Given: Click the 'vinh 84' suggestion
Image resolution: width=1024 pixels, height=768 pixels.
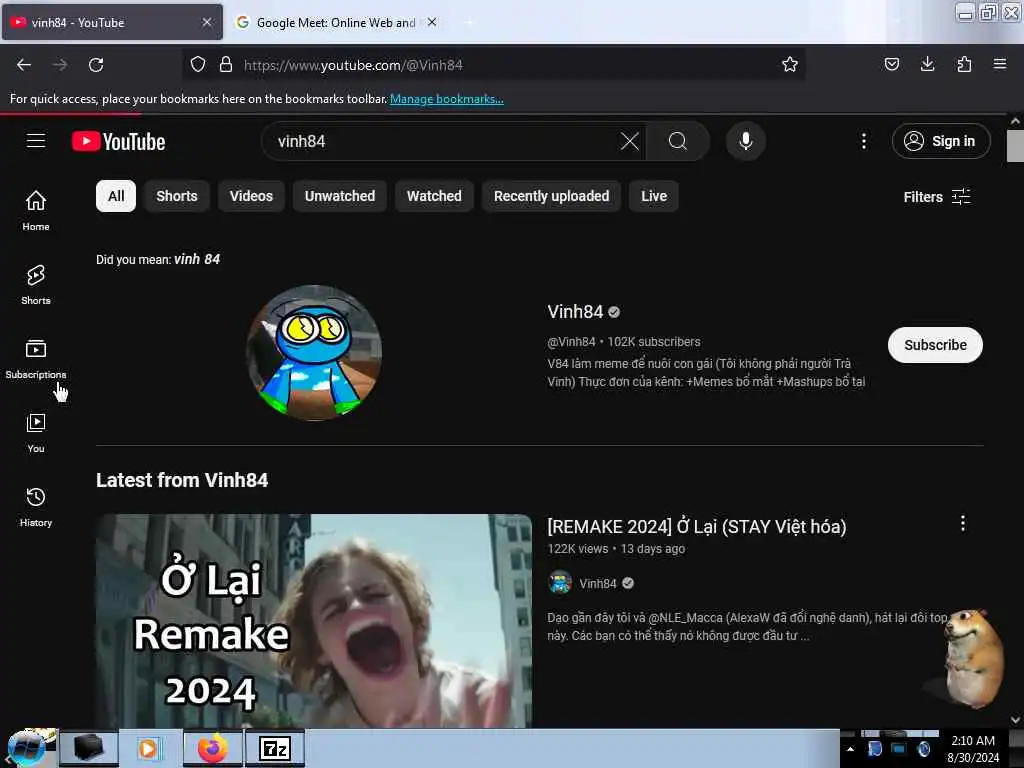Looking at the screenshot, I should pyautogui.click(x=197, y=259).
